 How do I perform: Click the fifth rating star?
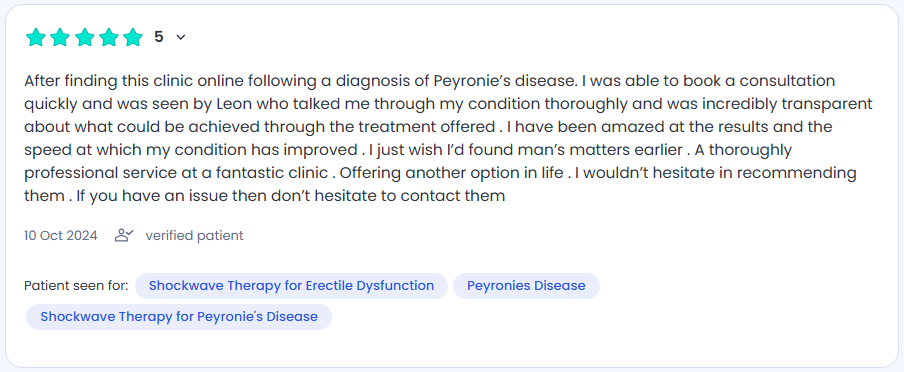coord(133,37)
